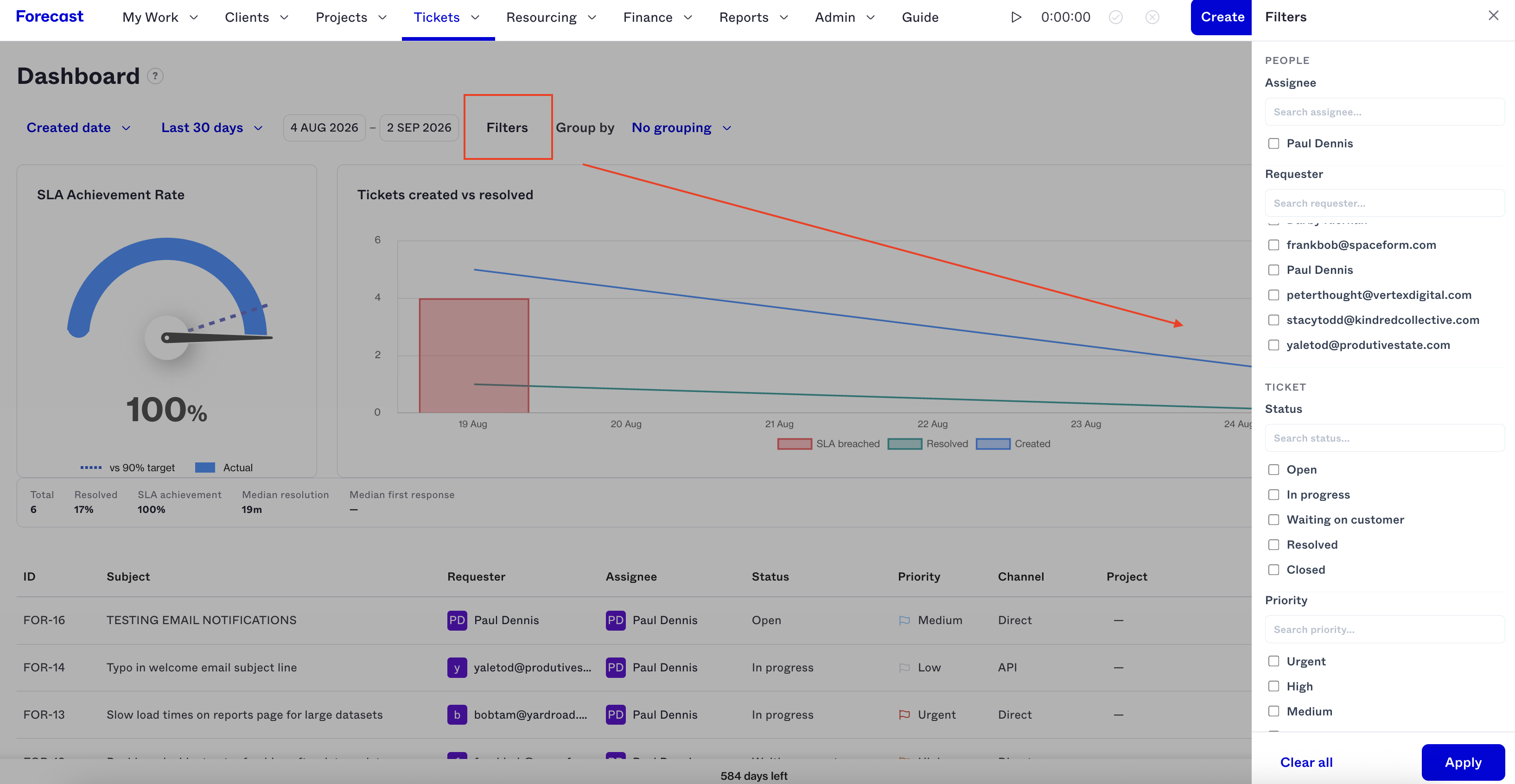Close the Filters panel
The image size is (1515, 784).
point(1493,16)
